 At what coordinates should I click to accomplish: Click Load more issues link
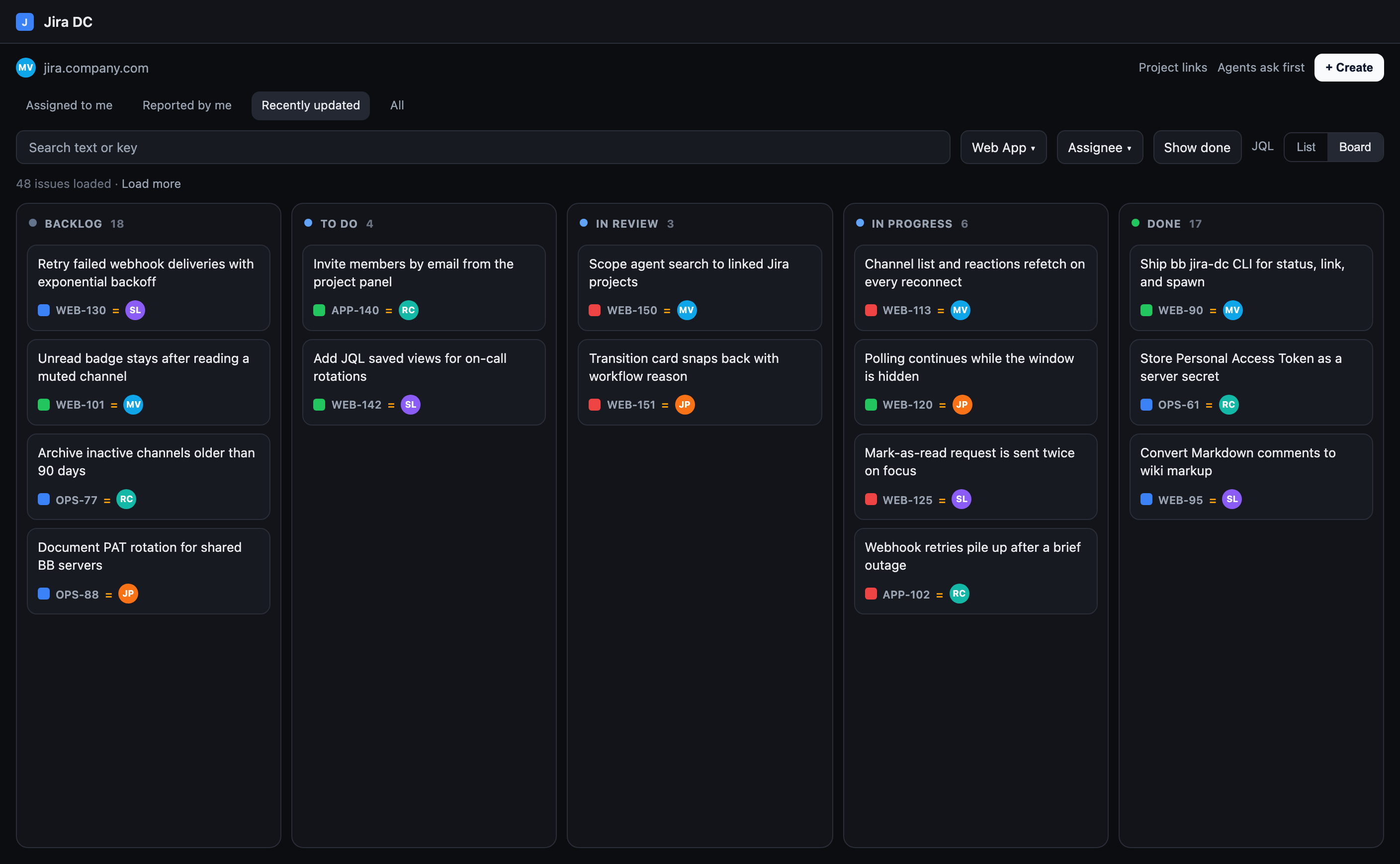pyautogui.click(x=151, y=183)
